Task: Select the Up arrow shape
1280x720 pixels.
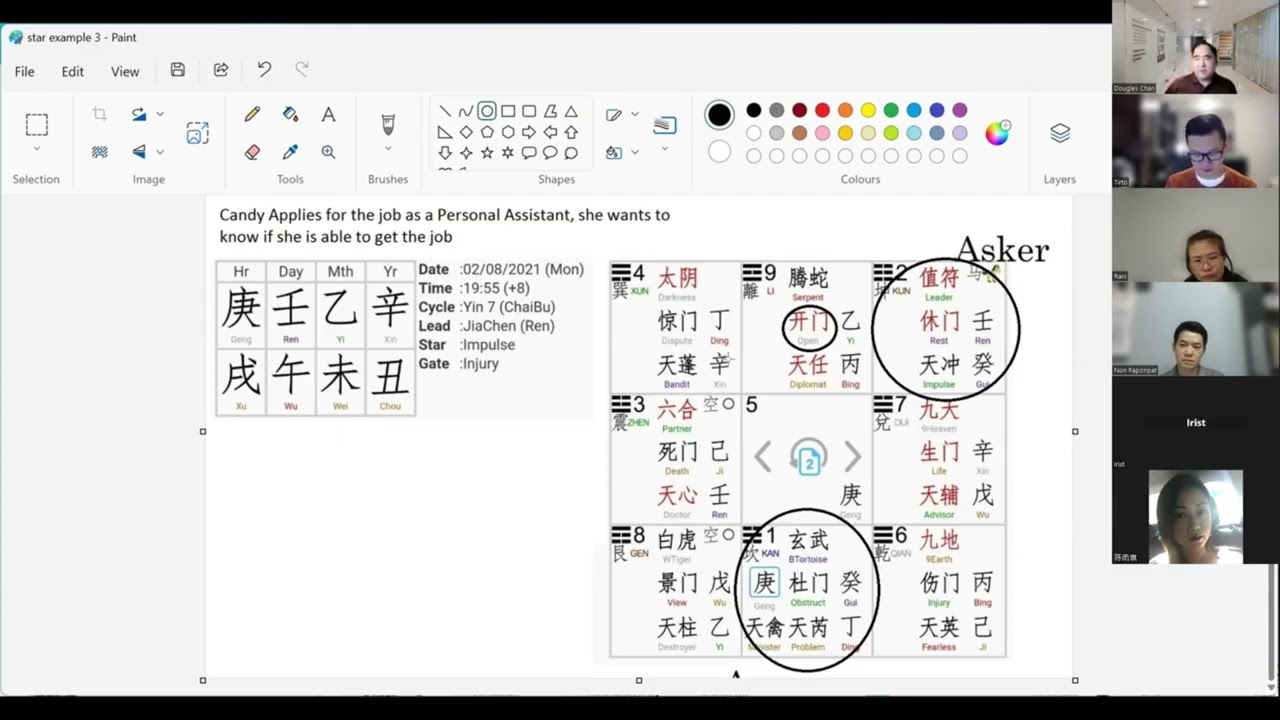Action: tap(571, 132)
